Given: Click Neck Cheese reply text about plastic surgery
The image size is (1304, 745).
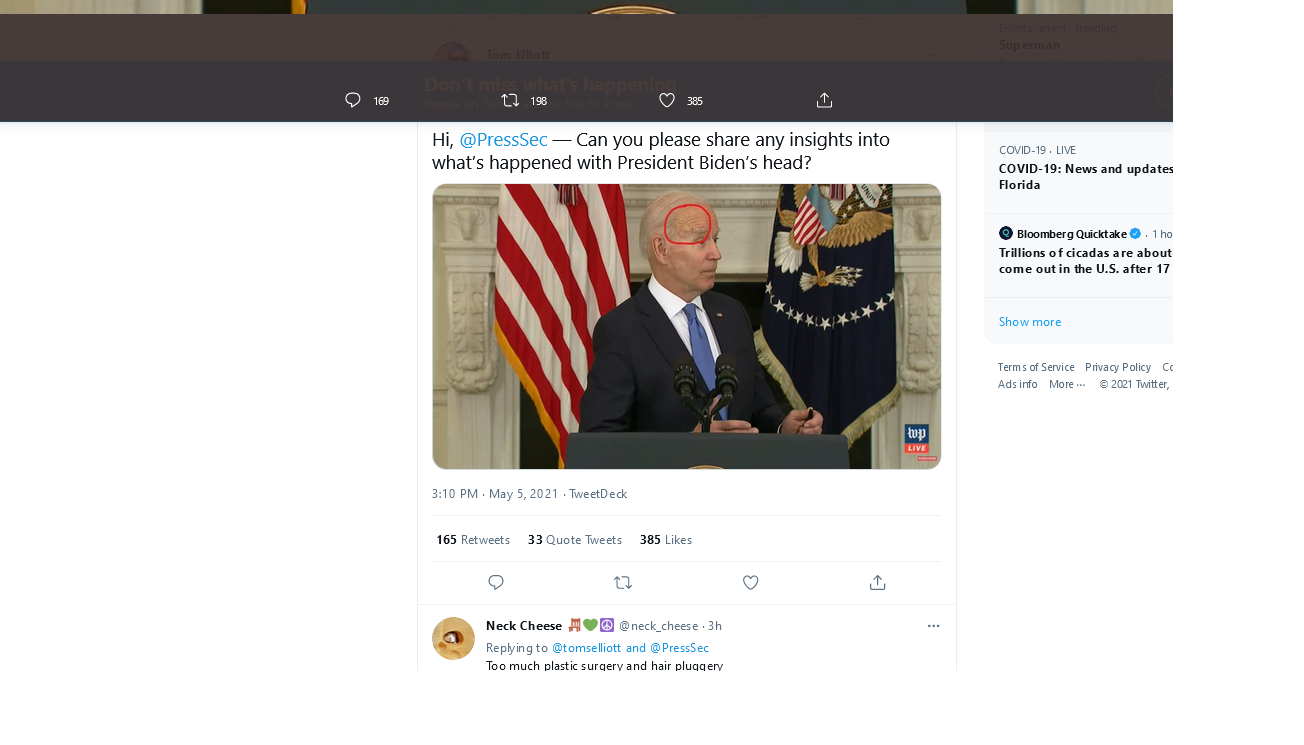Looking at the screenshot, I should pos(604,665).
